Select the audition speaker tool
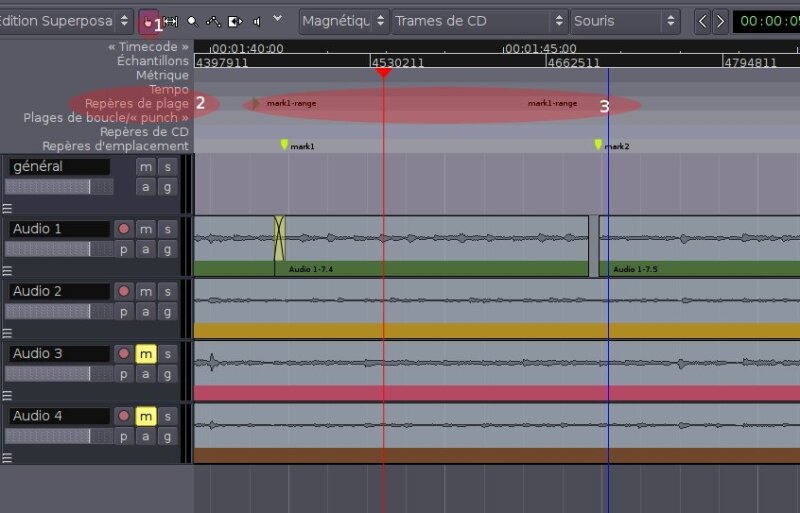 pos(257,20)
